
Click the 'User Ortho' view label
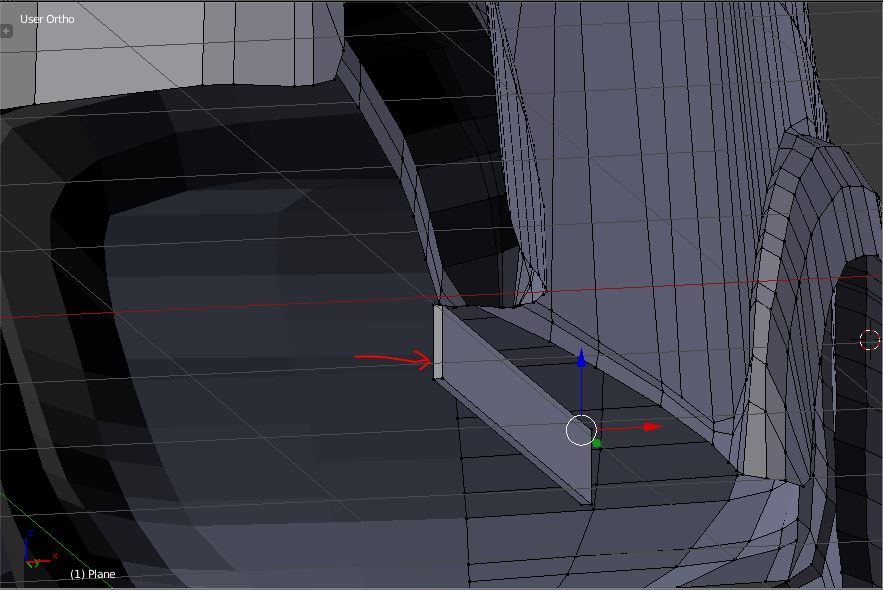pos(47,19)
